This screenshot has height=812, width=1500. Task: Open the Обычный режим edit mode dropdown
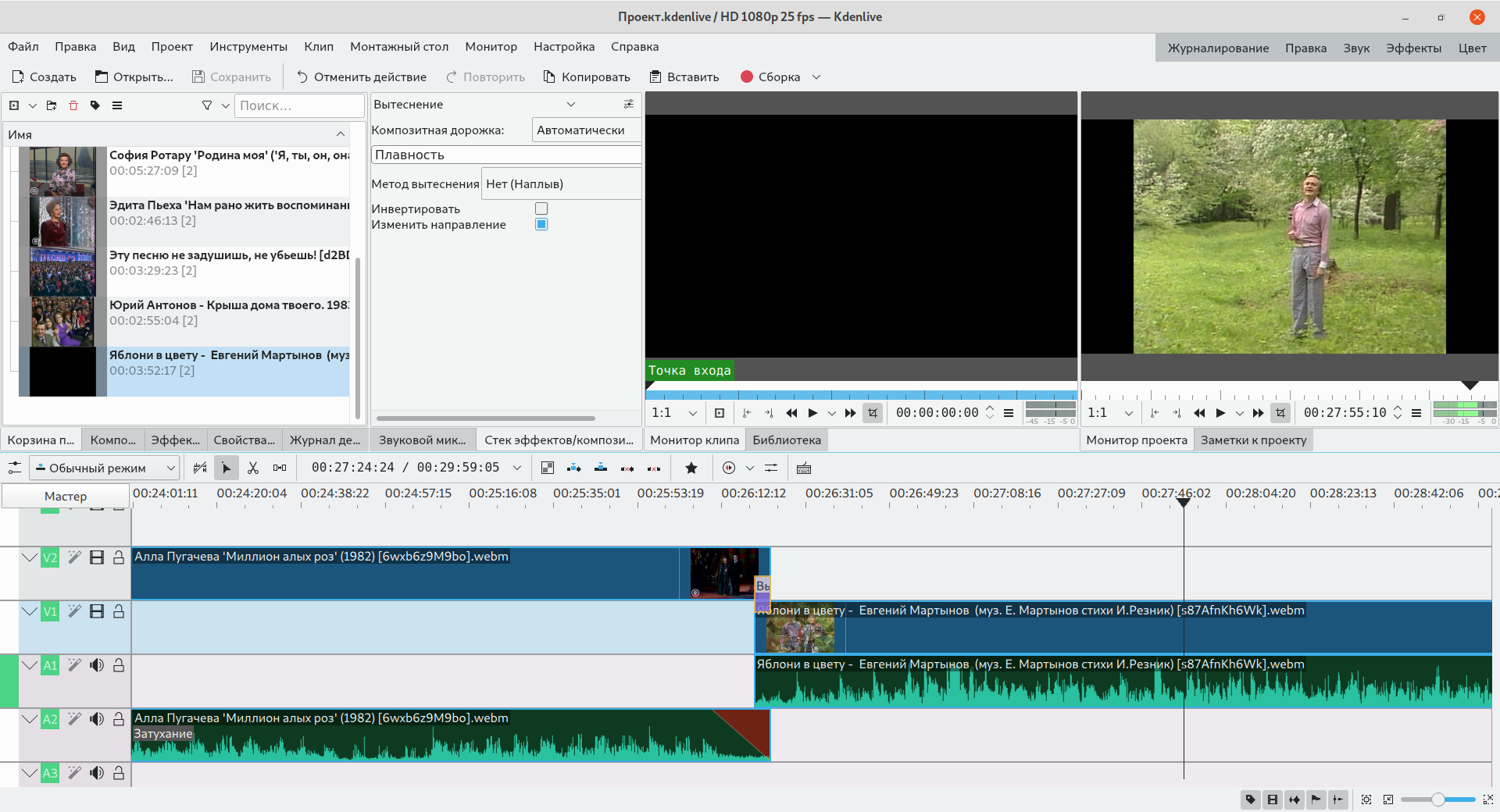pos(105,468)
